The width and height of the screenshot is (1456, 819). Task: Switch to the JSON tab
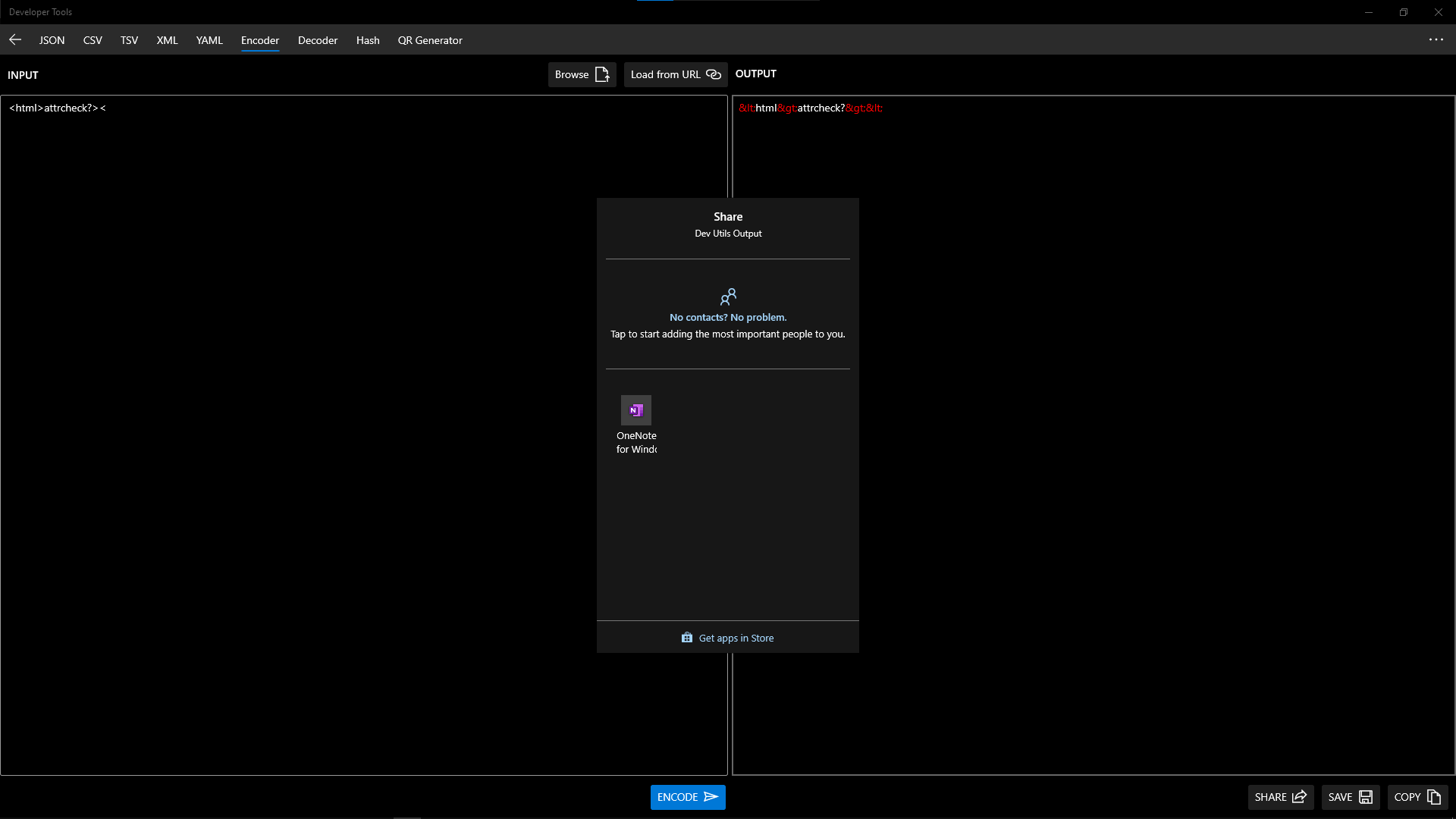pyautogui.click(x=52, y=40)
